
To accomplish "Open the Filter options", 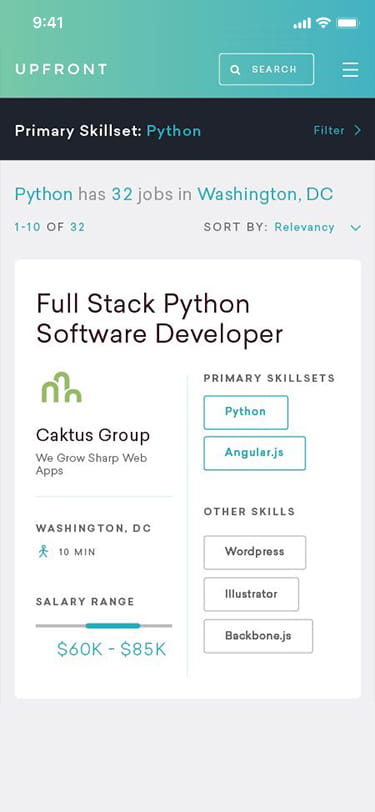I will coord(337,130).
